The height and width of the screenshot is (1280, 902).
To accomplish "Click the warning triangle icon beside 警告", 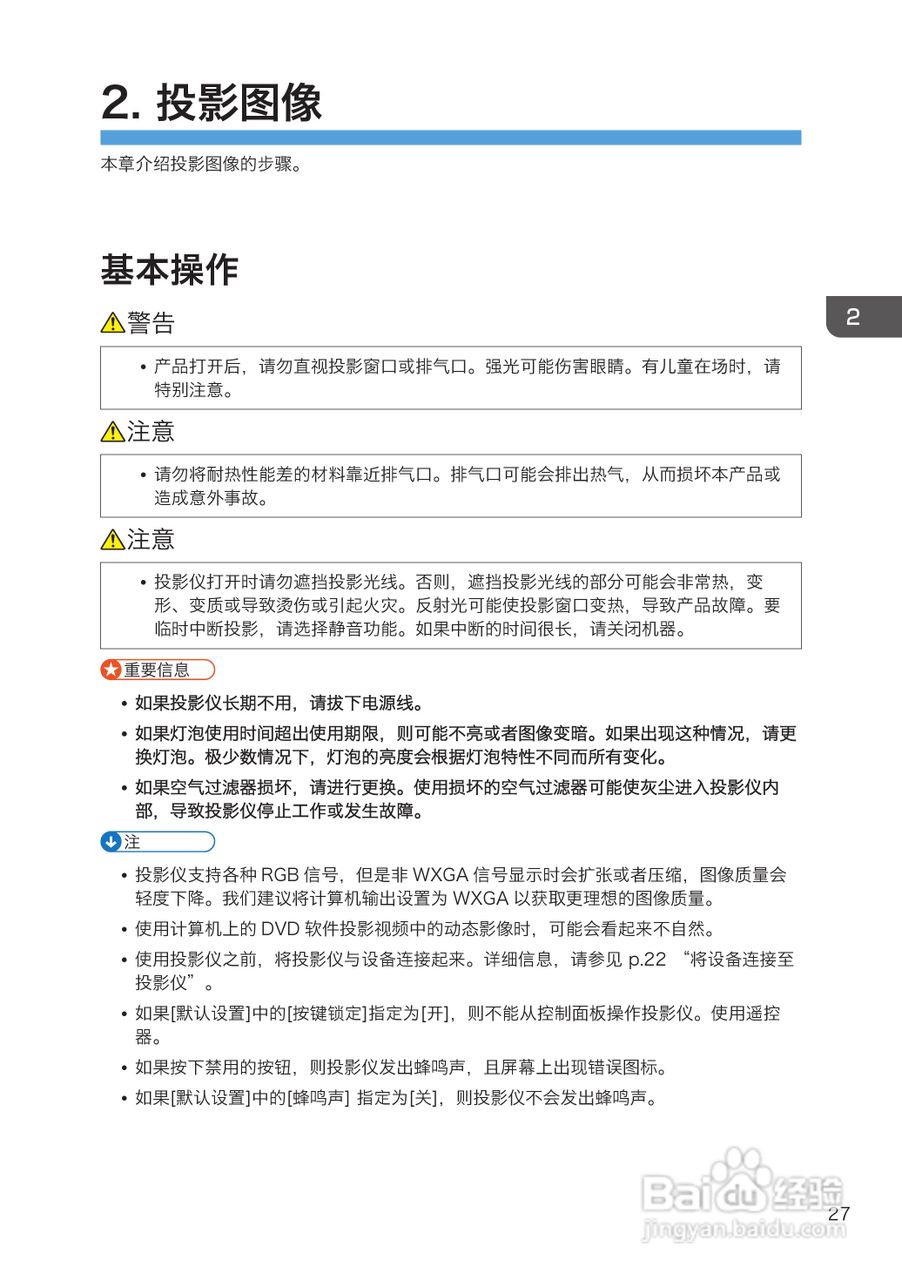I will tap(112, 323).
